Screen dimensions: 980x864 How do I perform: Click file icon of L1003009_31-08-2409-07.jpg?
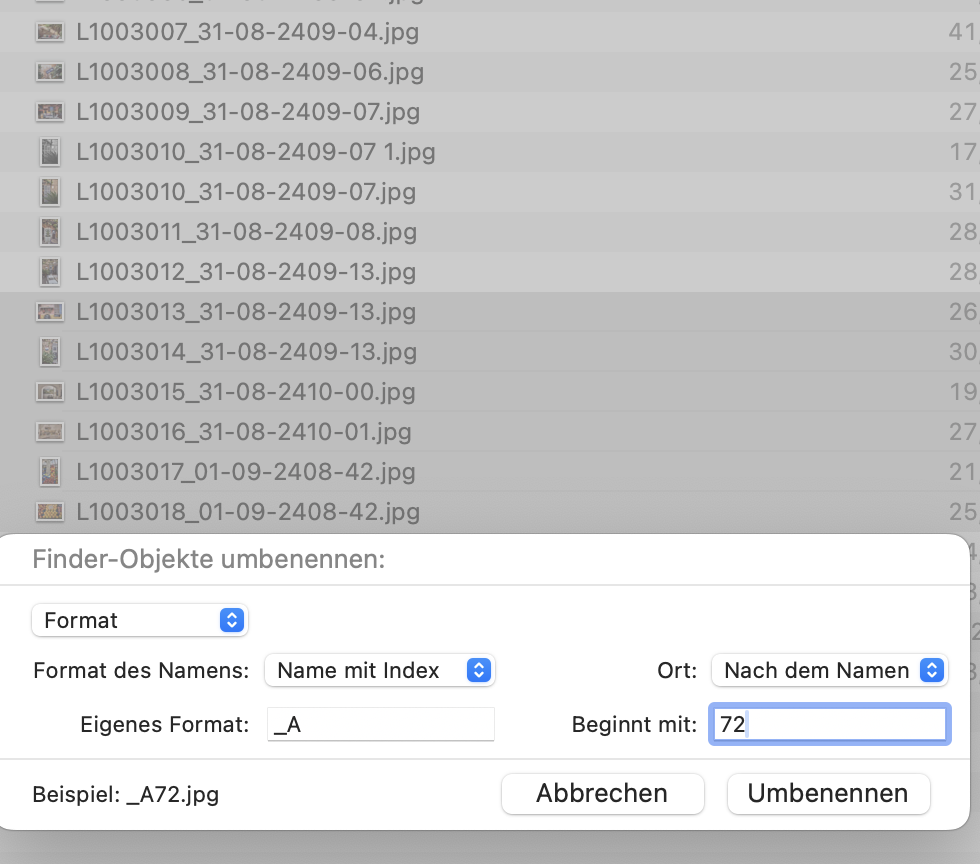tap(49, 112)
